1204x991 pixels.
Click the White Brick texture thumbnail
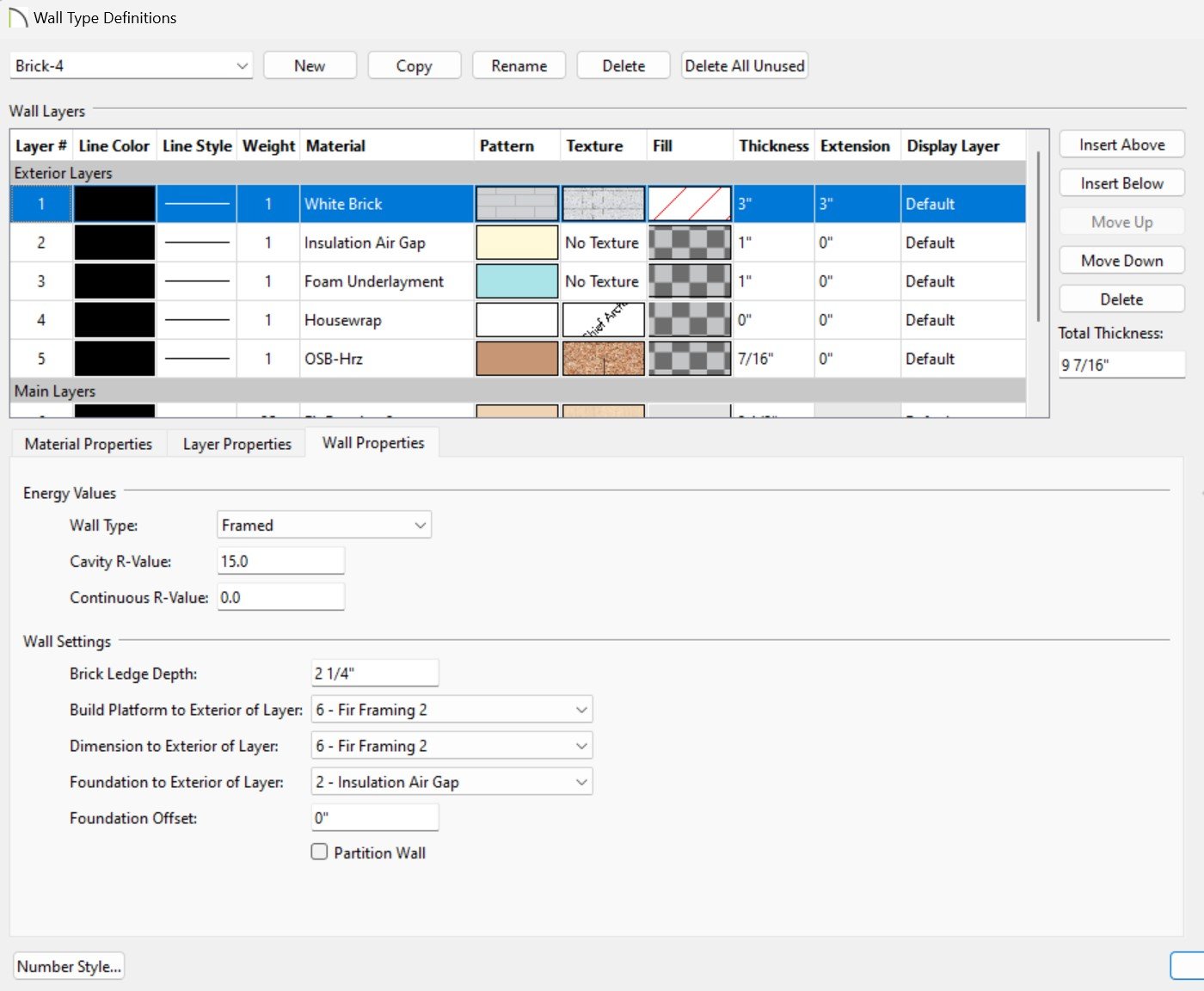click(603, 204)
